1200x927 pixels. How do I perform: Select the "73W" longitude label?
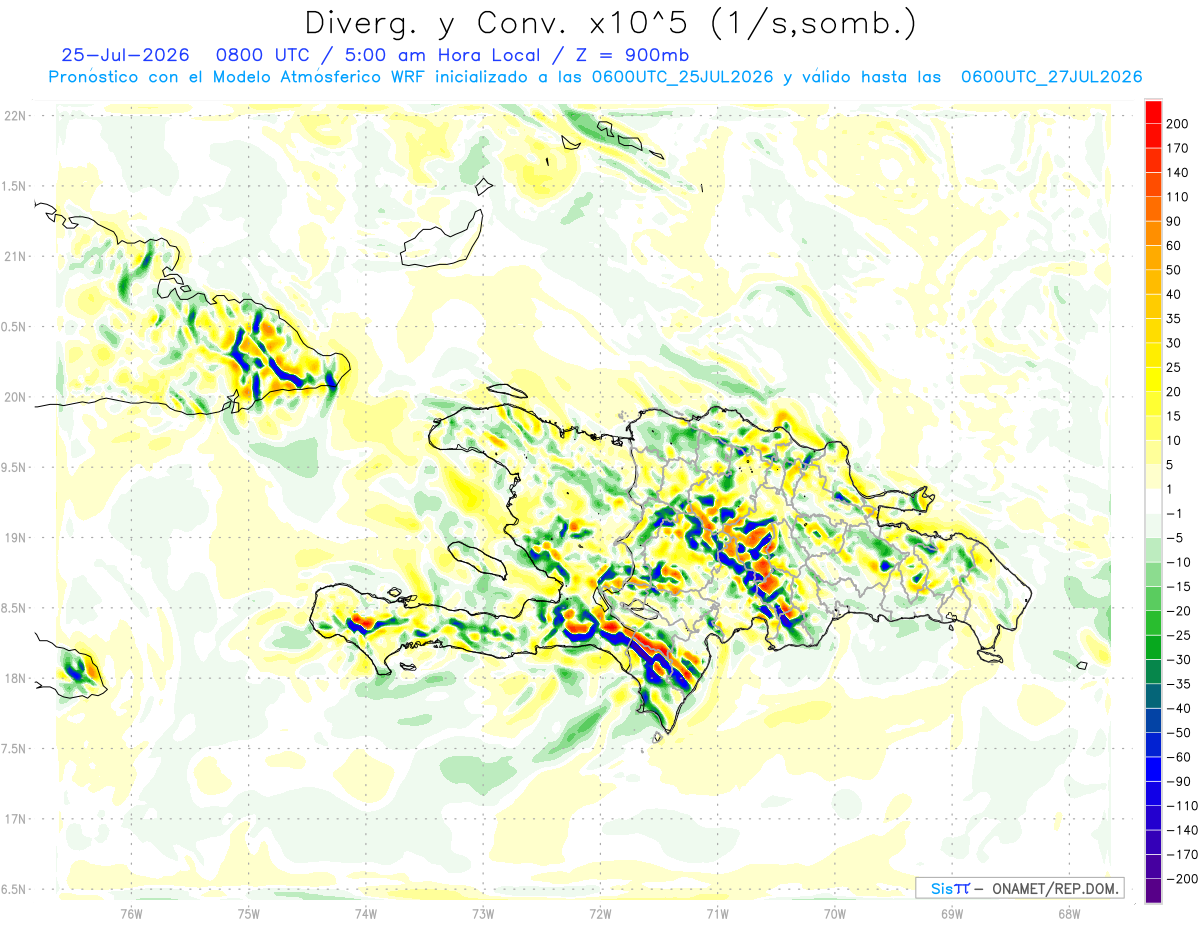(483, 913)
